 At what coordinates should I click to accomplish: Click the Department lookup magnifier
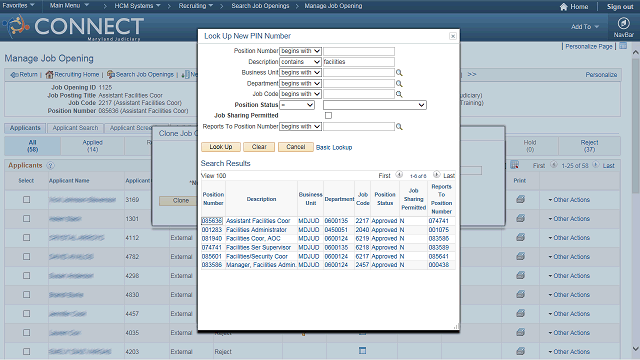pyautogui.click(x=399, y=84)
